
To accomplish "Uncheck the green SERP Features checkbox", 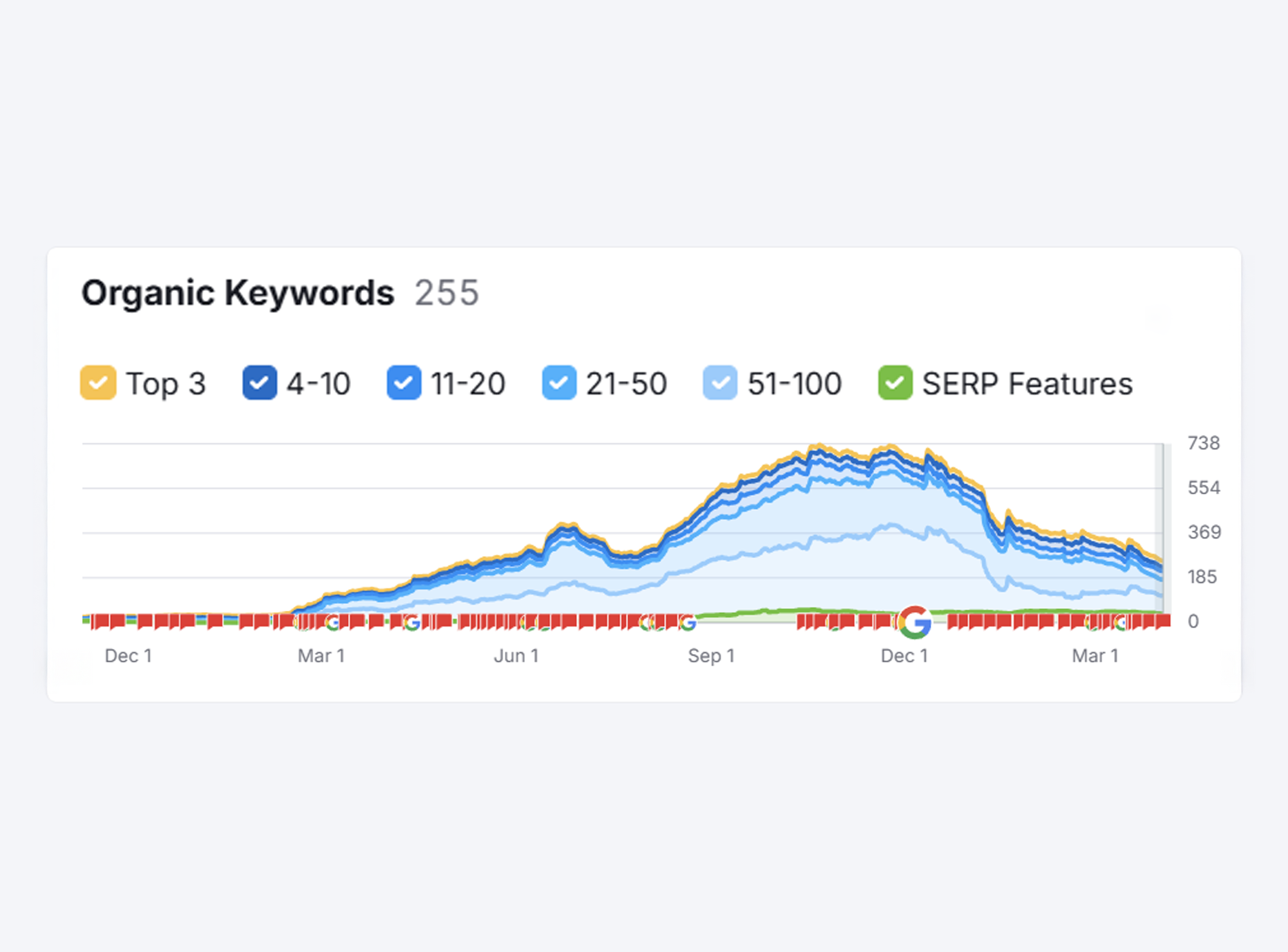I will (x=895, y=382).
